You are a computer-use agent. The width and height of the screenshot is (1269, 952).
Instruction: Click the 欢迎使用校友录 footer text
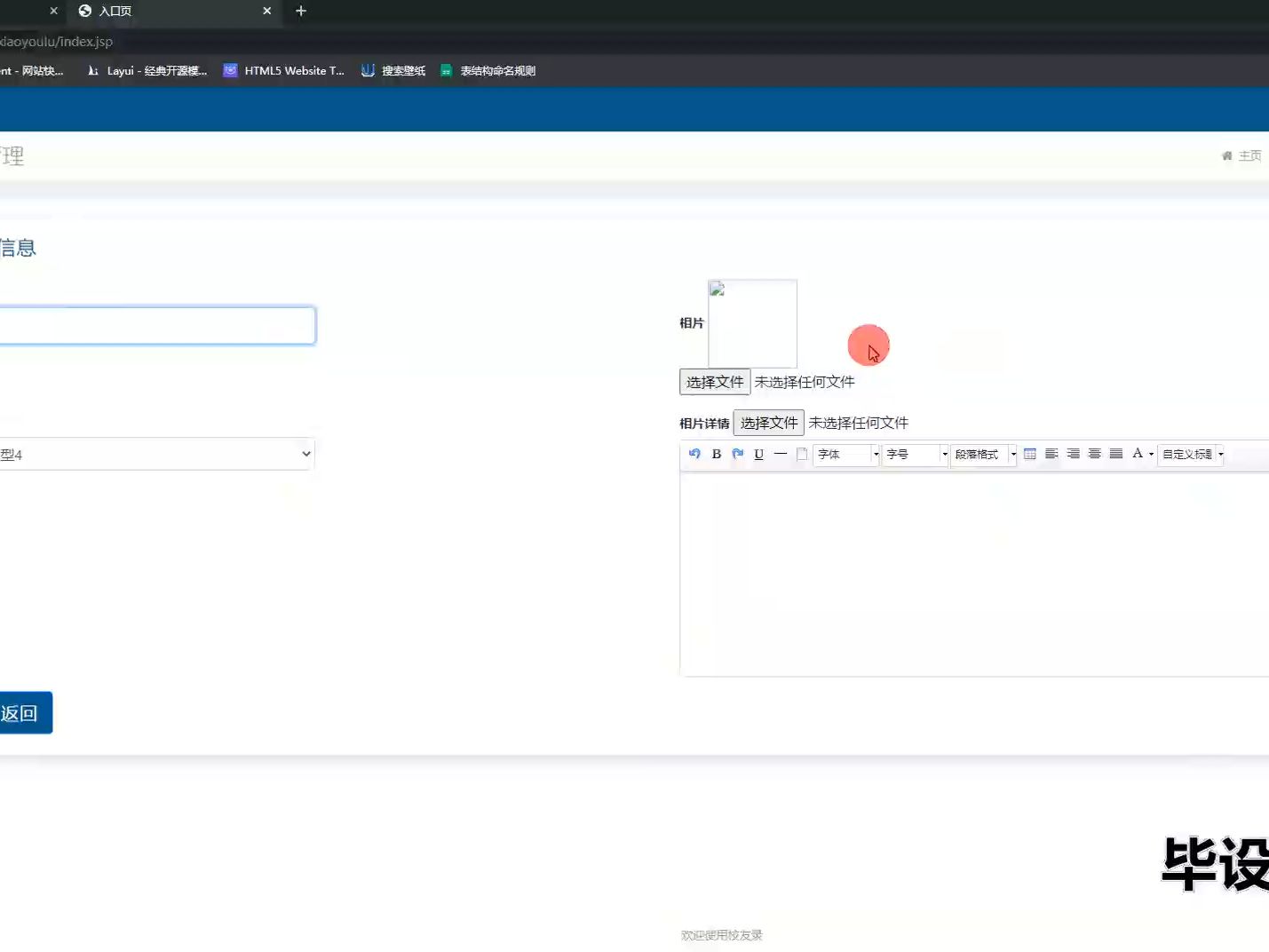click(x=722, y=935)
